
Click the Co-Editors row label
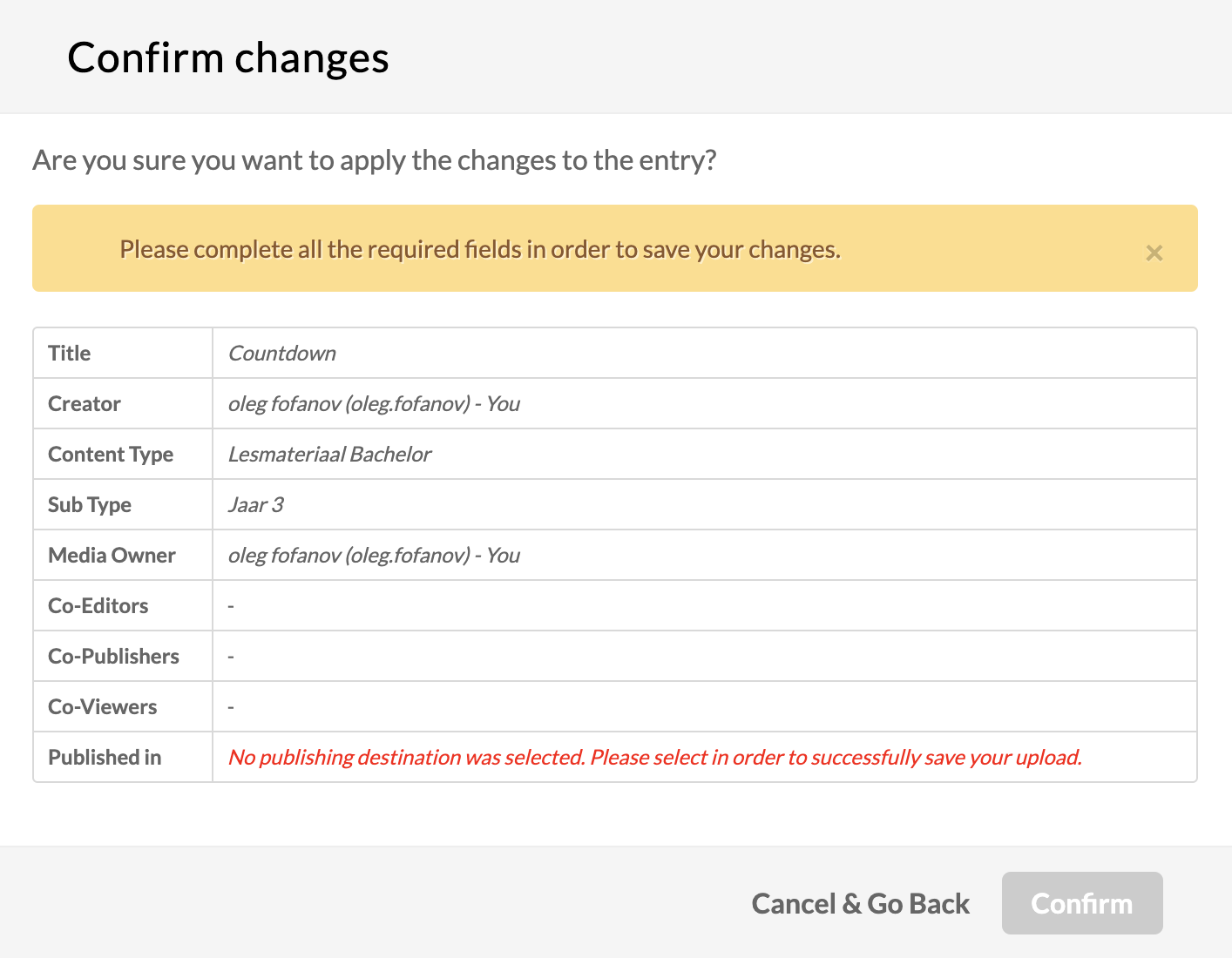[x=98, y=605]
